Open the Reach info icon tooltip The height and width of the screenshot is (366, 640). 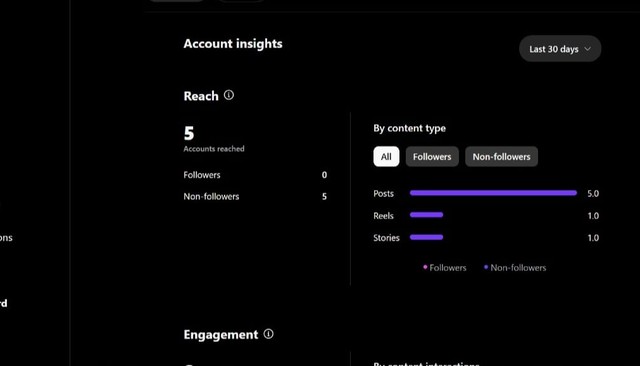coord(229,95)
